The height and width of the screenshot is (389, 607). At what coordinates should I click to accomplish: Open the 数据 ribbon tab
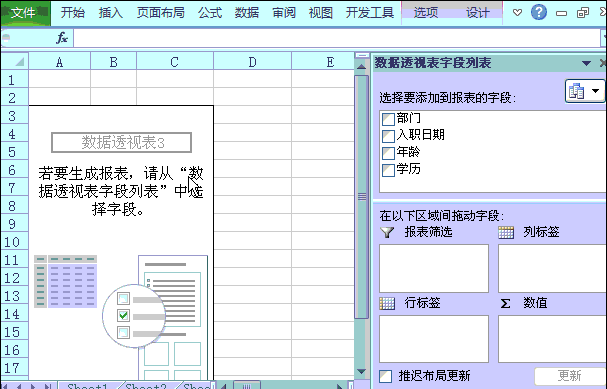pyautogui.click(x=247, y=13)
